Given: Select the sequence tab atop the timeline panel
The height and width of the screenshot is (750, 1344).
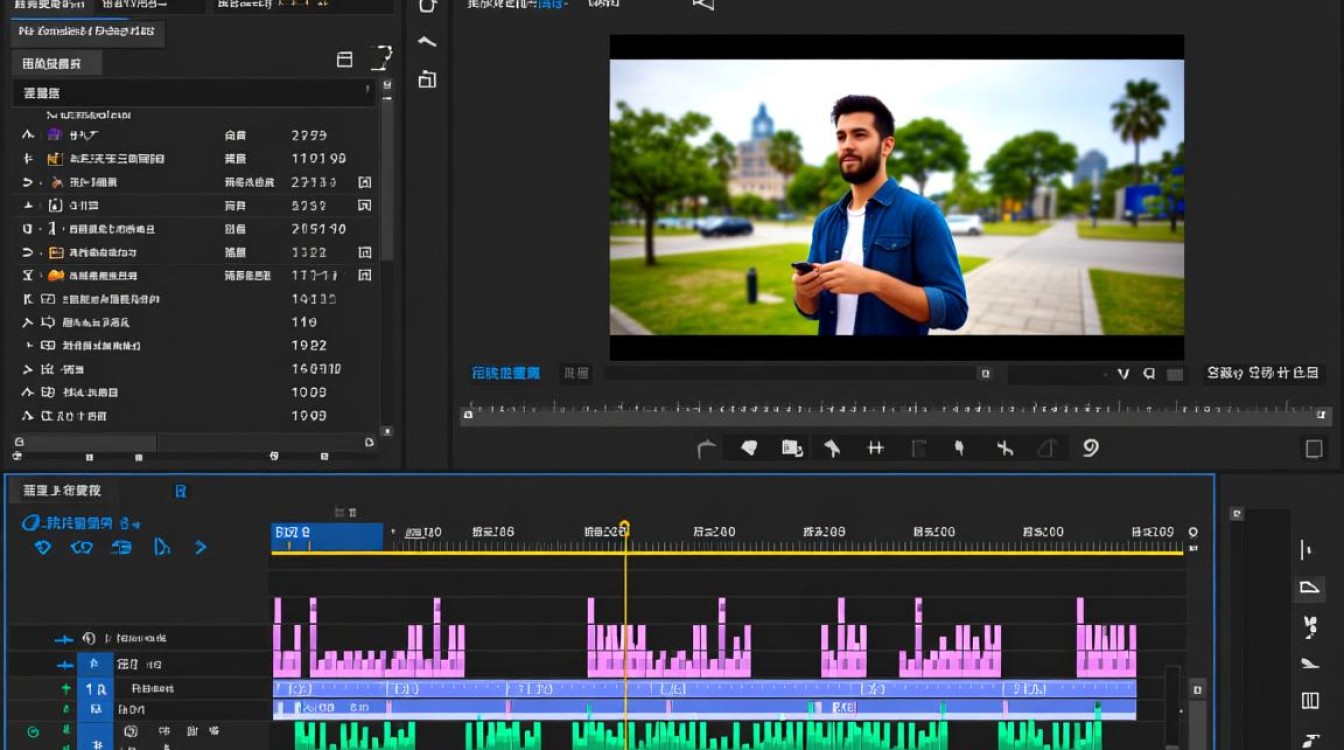Looking at the screenshot, I should tap(62, 491).
